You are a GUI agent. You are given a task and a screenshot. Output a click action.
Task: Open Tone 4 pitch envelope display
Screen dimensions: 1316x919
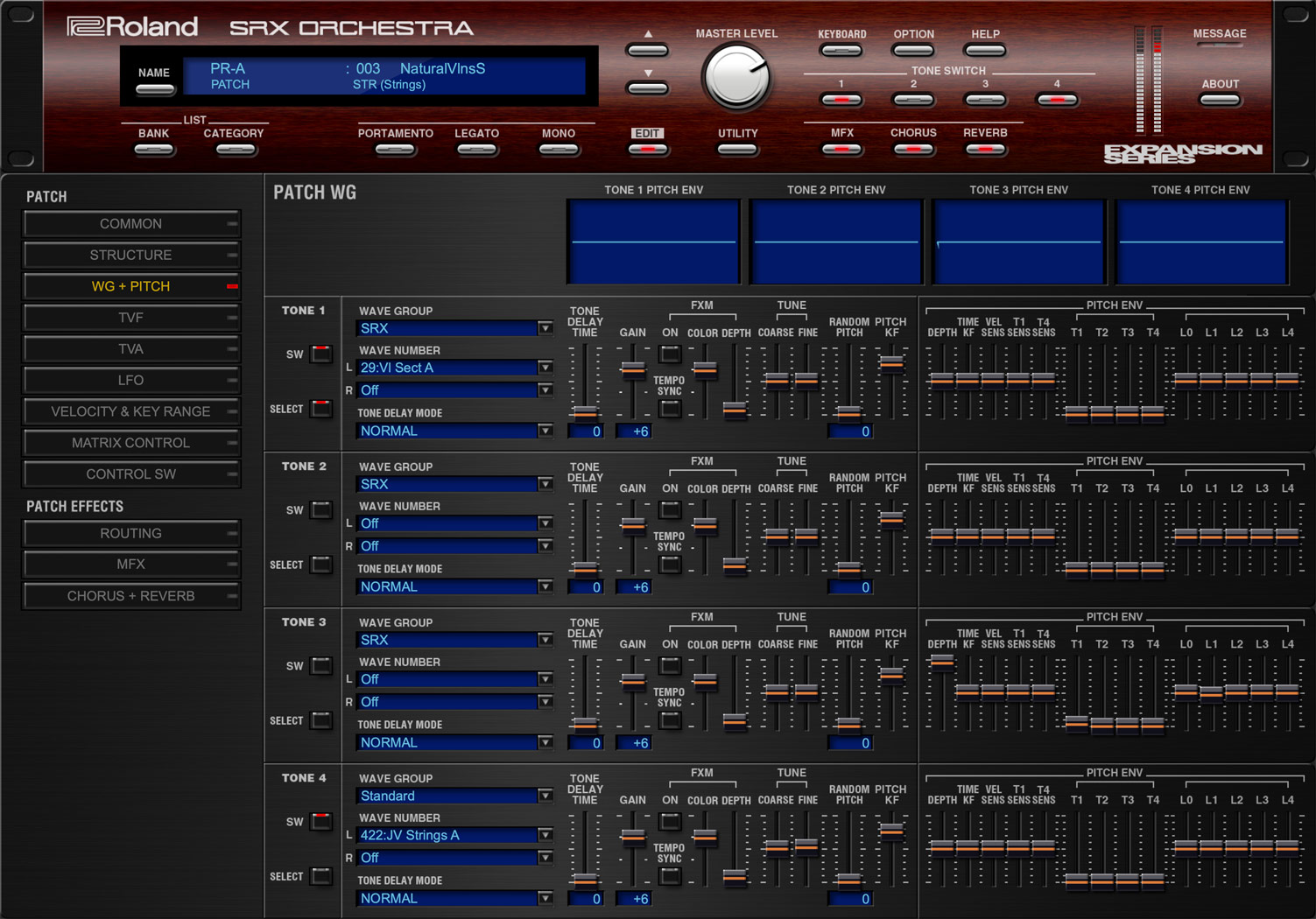click(1201, 242)
